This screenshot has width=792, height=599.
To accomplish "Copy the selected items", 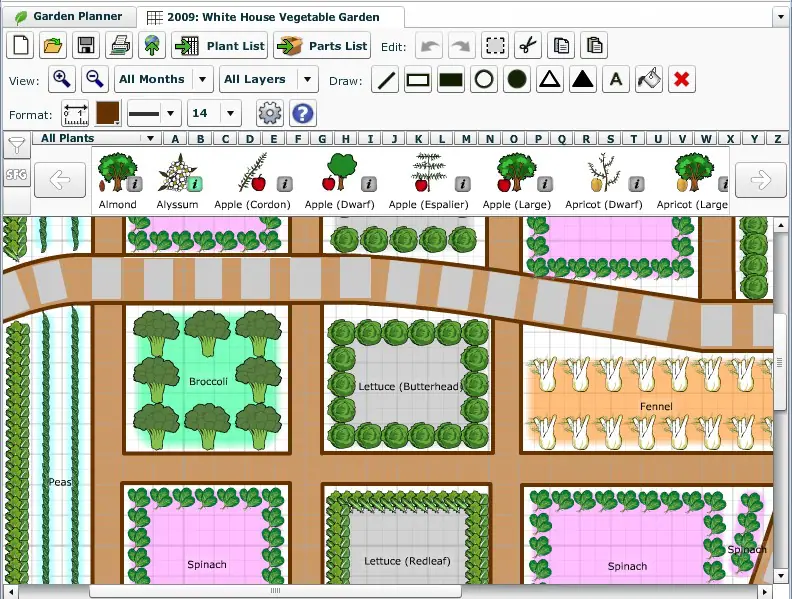I will pyautogui.click(x=561, y=46).
